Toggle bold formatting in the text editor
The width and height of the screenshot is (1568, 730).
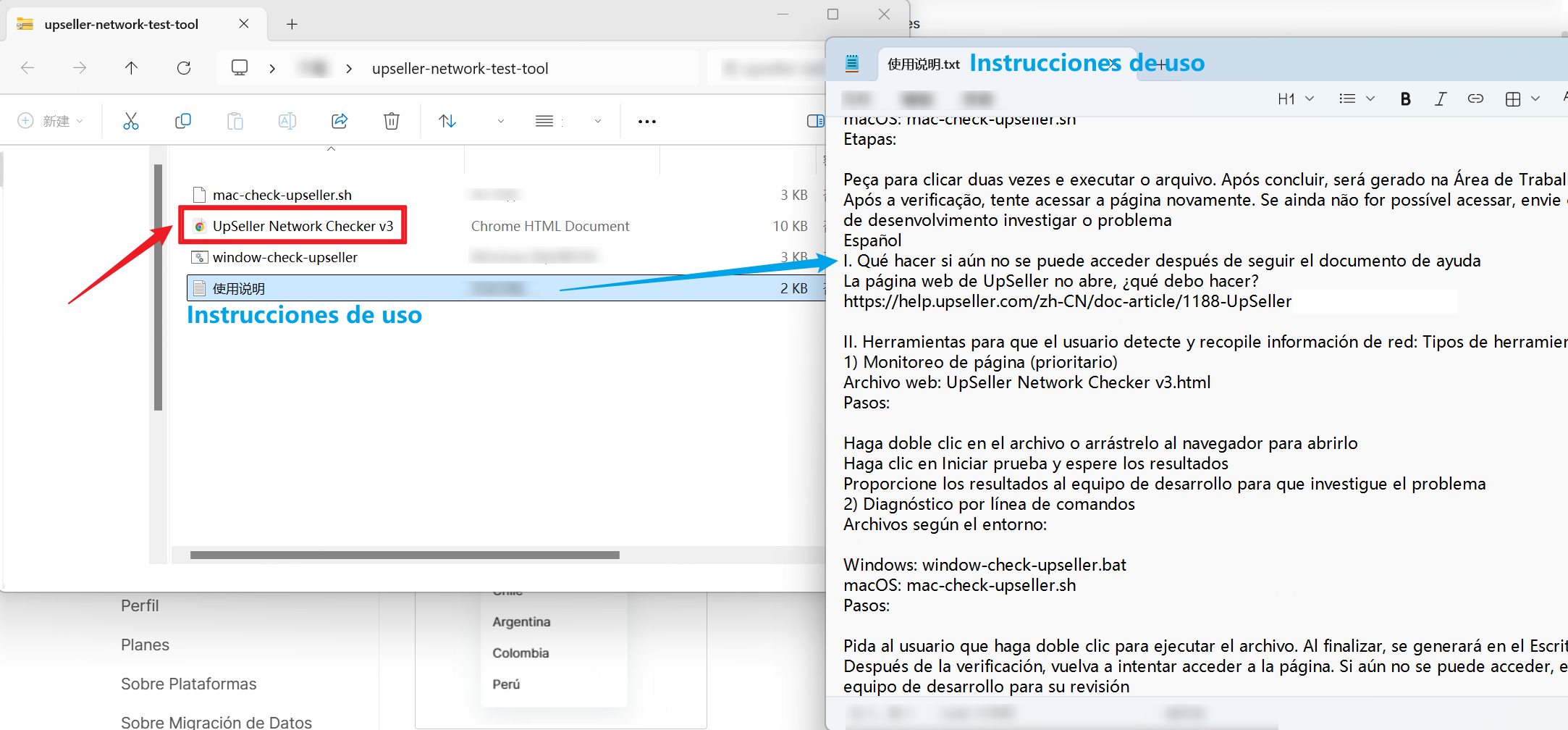pos(1405,98)
